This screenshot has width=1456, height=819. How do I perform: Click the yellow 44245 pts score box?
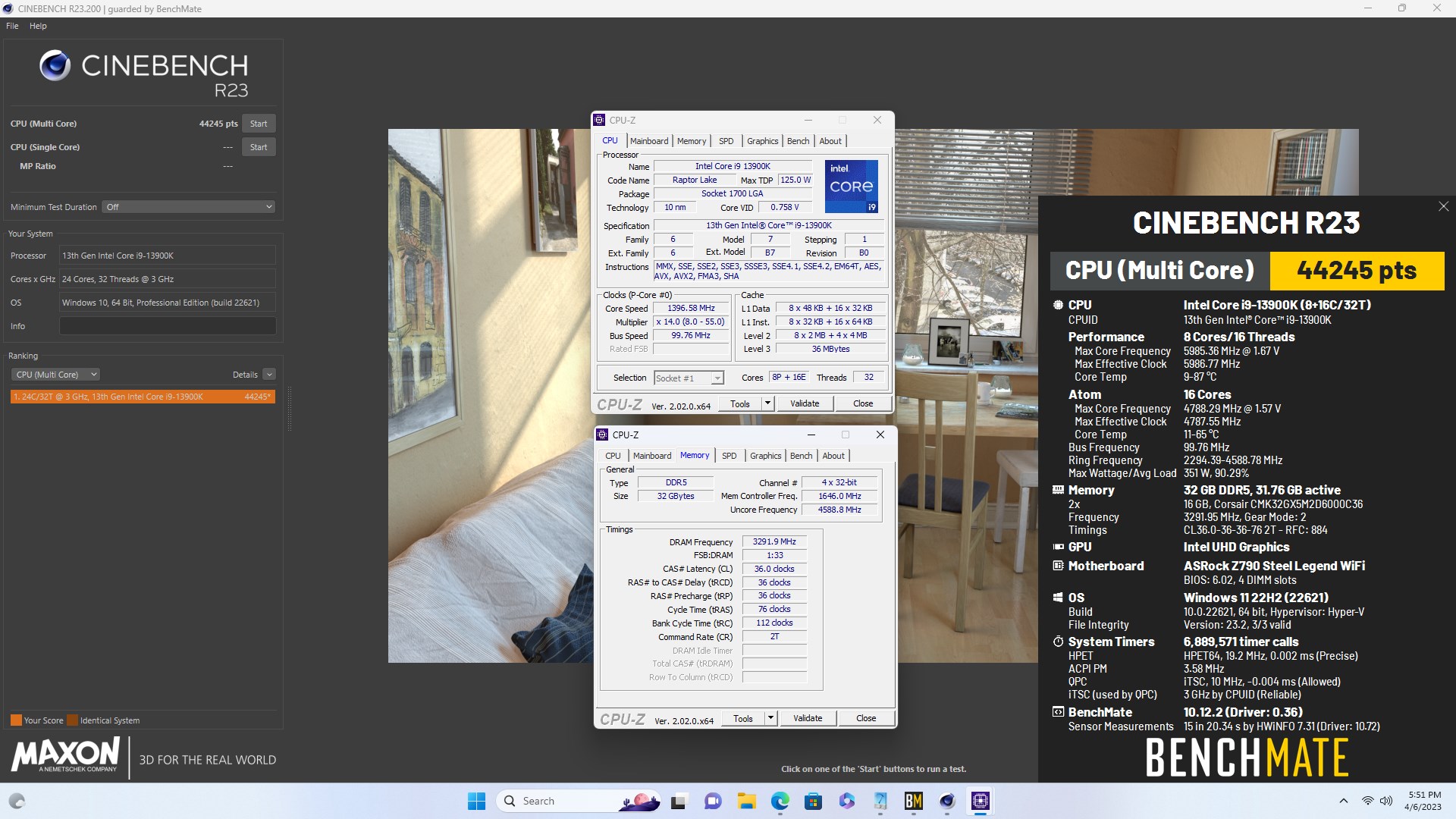[x=1357, y=271]
